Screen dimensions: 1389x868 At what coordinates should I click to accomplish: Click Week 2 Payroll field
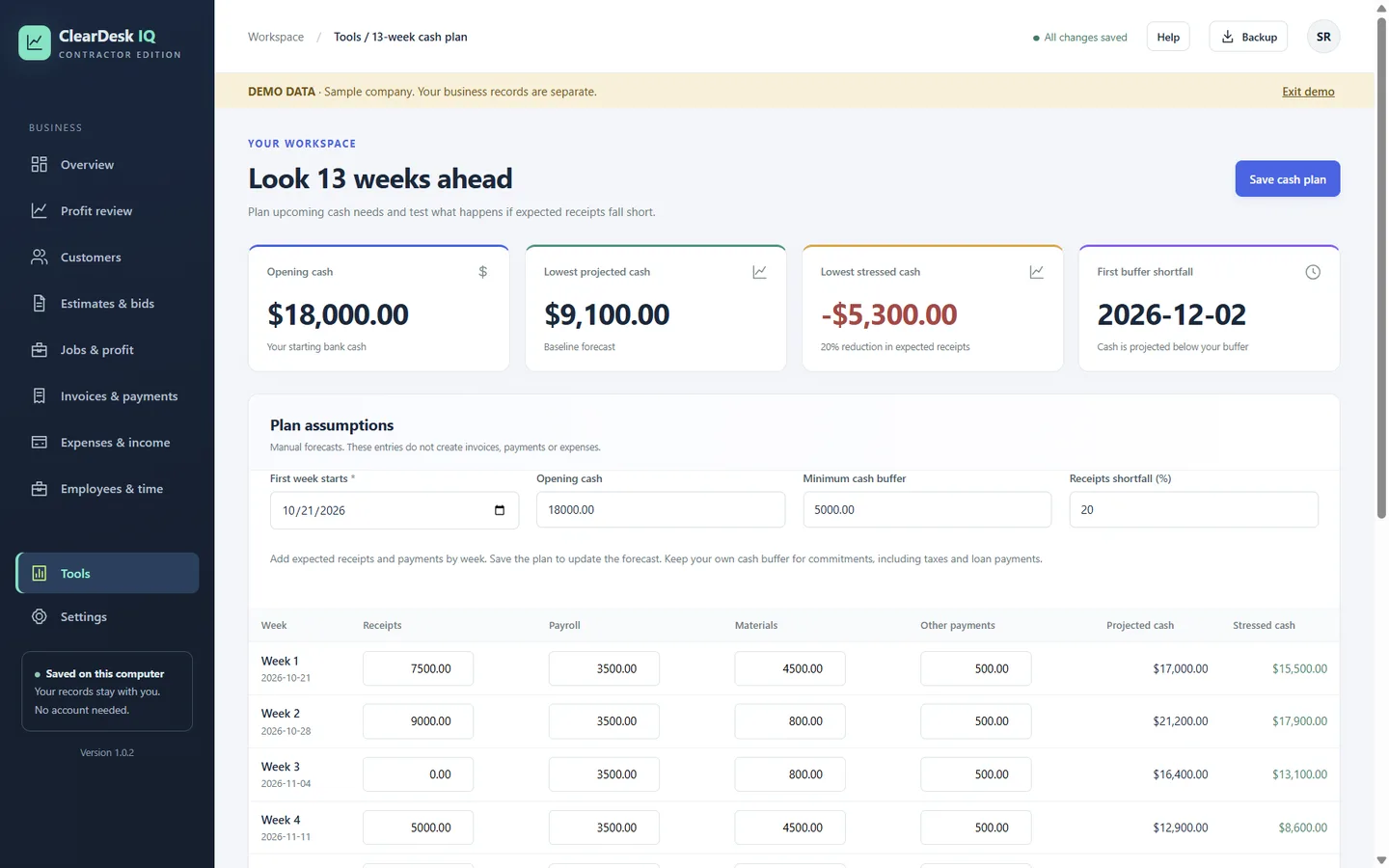[x=604, y=721]
